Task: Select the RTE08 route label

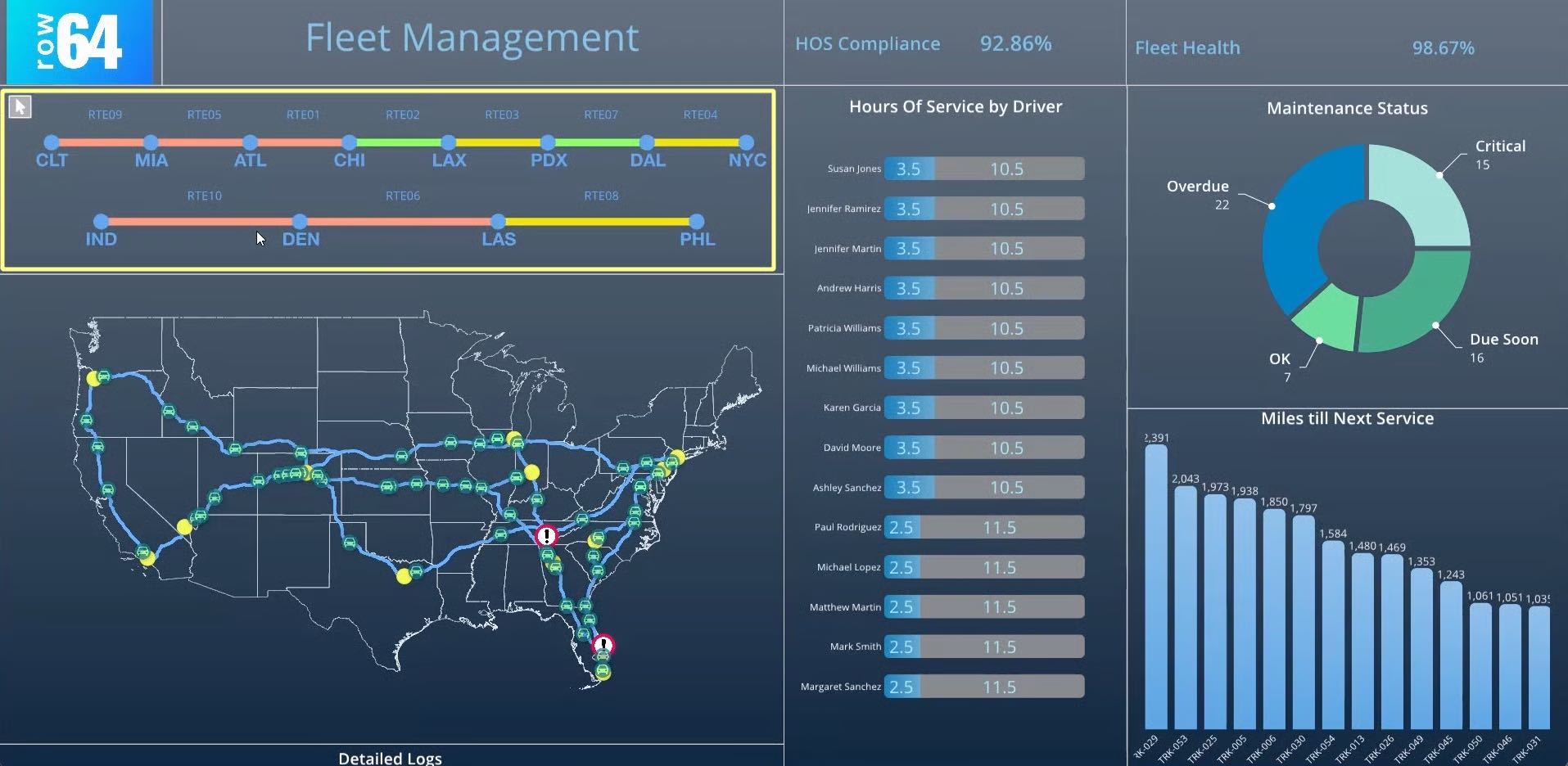Action: [x=600, y=196]
